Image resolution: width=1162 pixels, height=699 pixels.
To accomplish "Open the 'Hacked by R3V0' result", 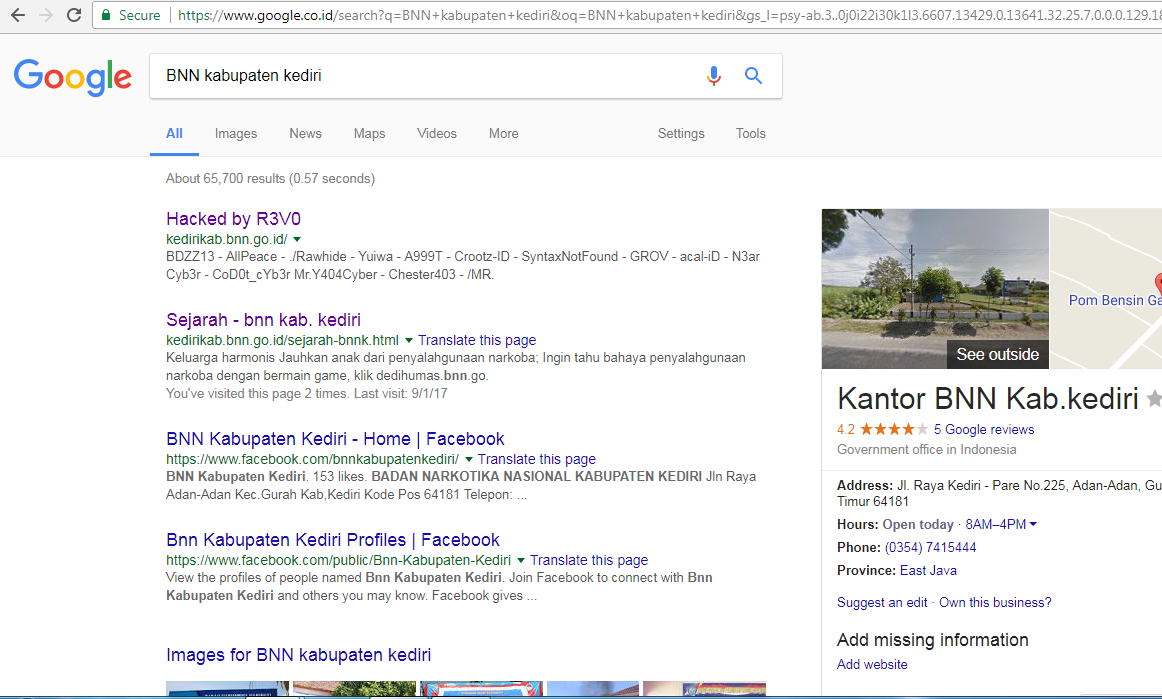I will tap(233, 219).
